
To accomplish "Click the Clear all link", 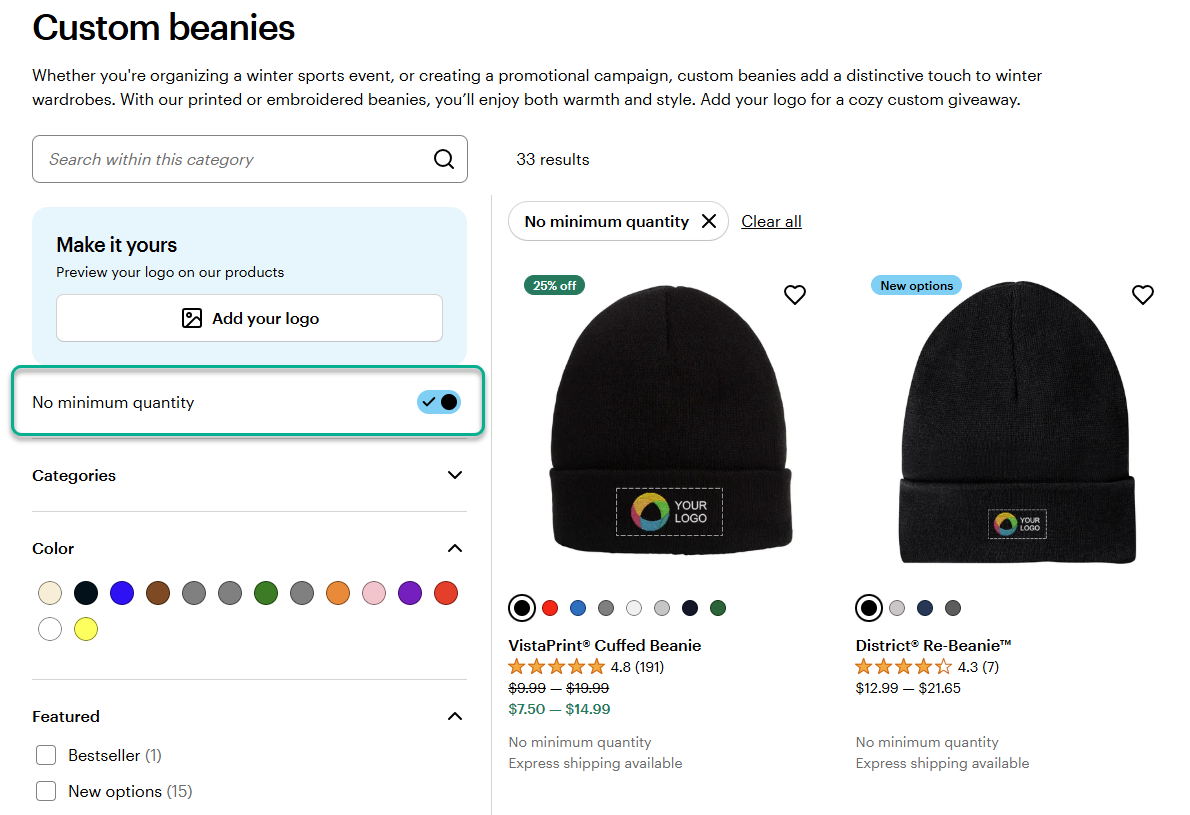I will (771, 222).
